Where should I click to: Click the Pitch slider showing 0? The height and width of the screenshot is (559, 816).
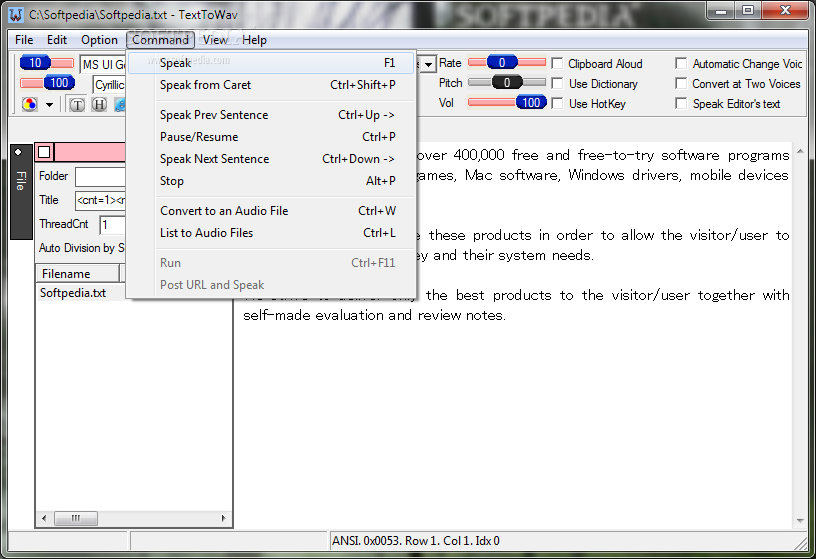(x=507, y=82)
